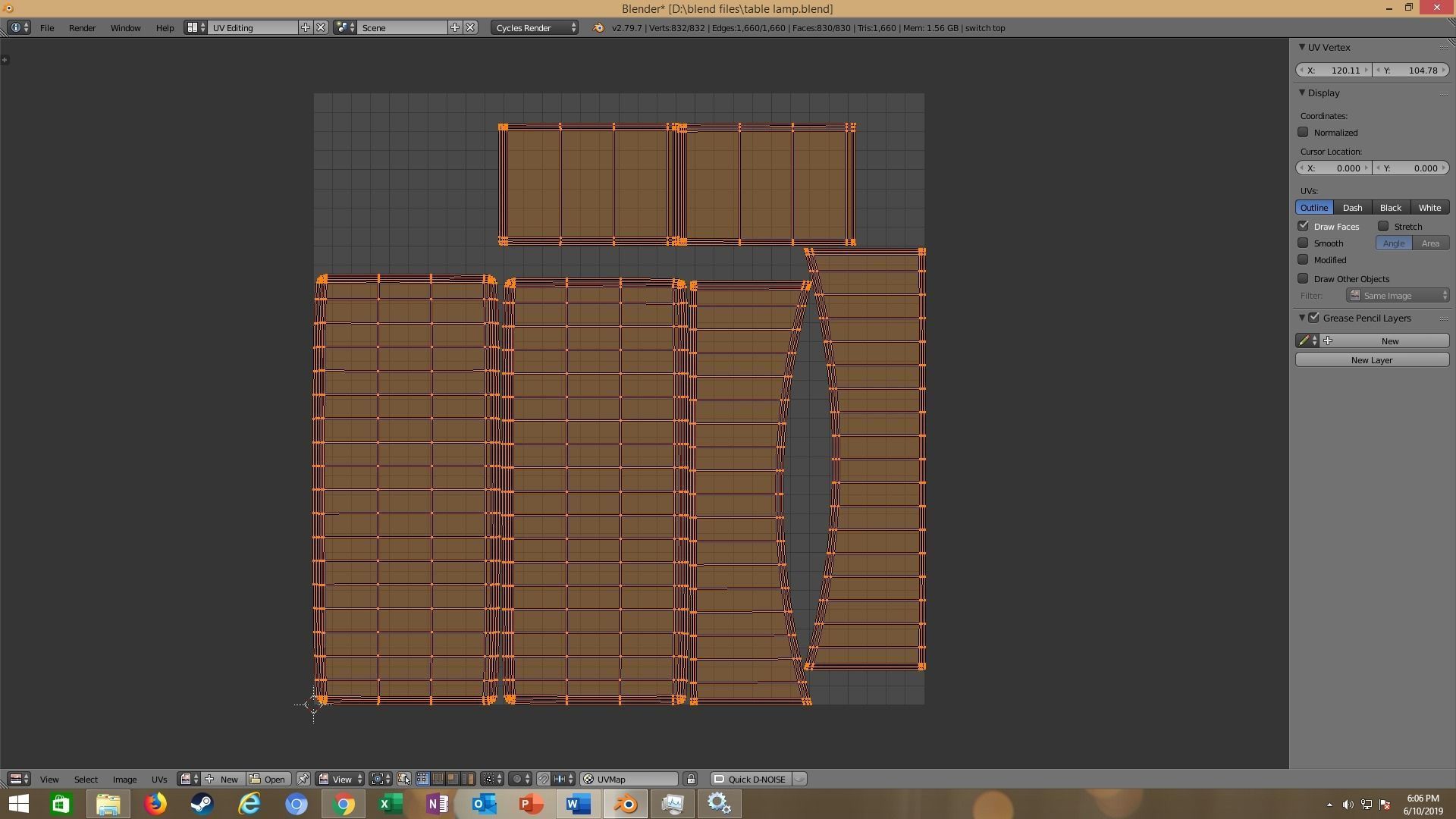
Task: Click the pin image icon
Action: 303,779
